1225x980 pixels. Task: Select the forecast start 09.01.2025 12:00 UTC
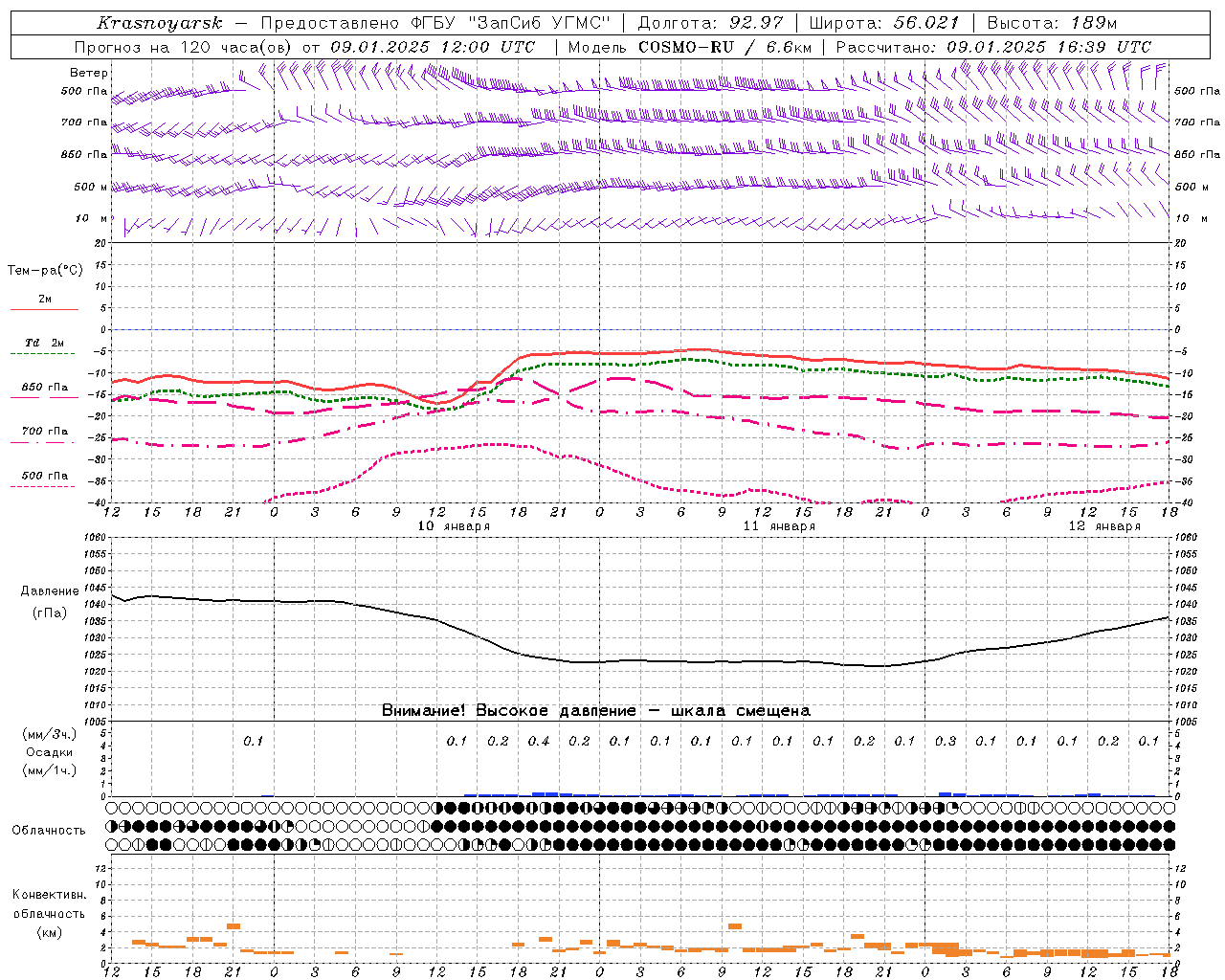[433, 47]
